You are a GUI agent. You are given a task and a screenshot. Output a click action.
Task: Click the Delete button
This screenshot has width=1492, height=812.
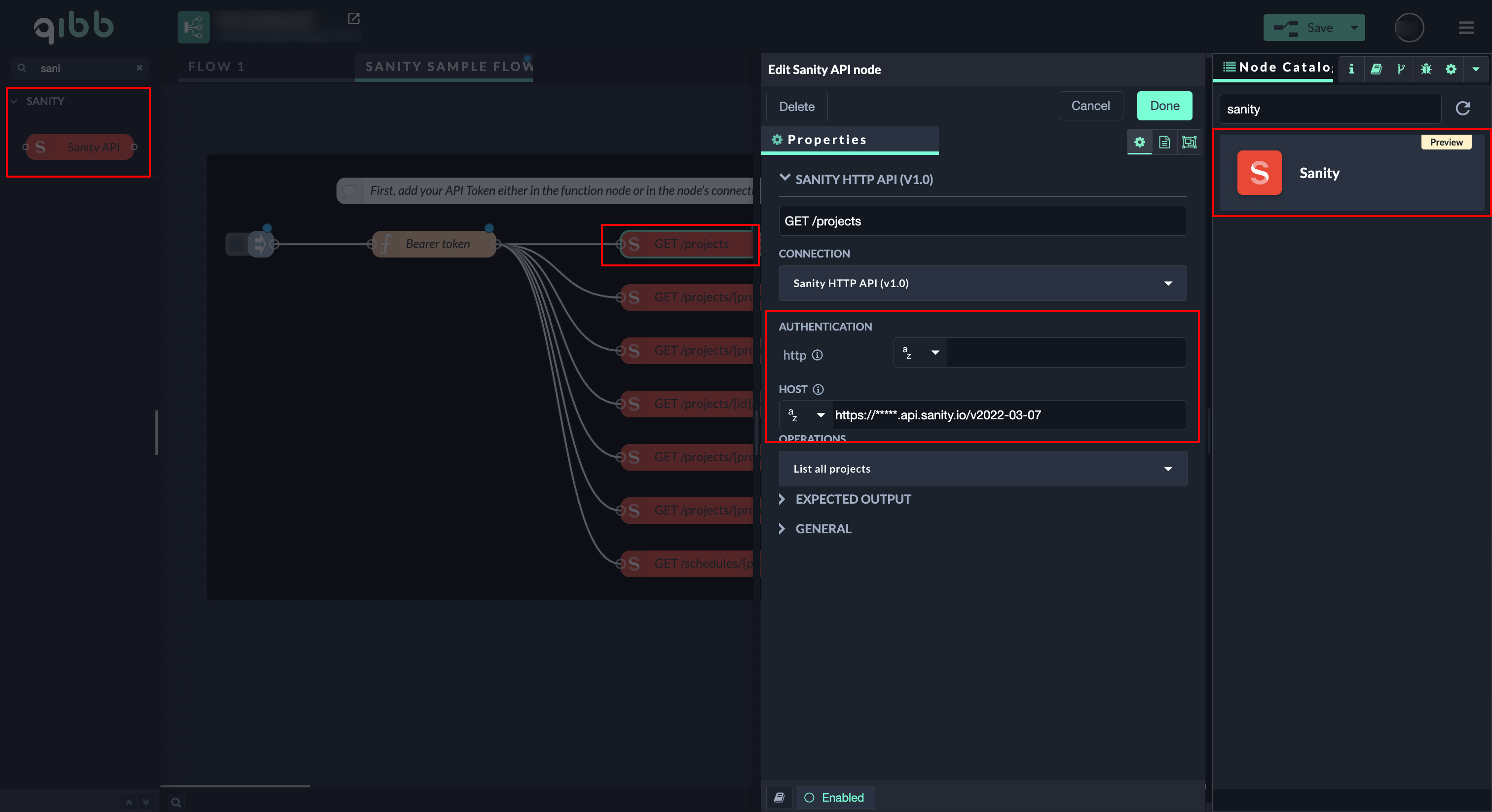[796, 107]
